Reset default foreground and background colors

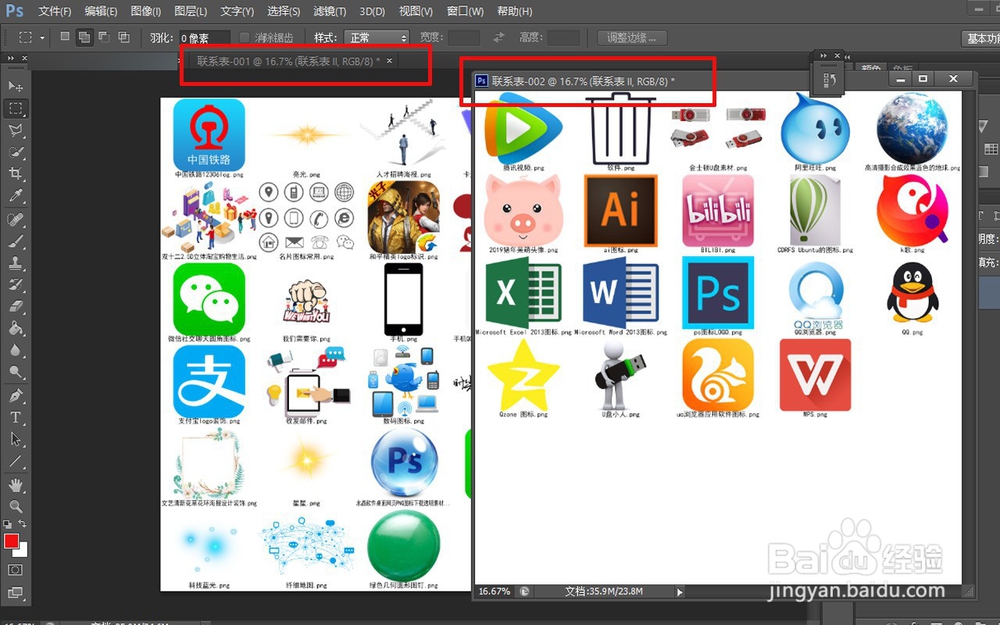click(8, 524)
